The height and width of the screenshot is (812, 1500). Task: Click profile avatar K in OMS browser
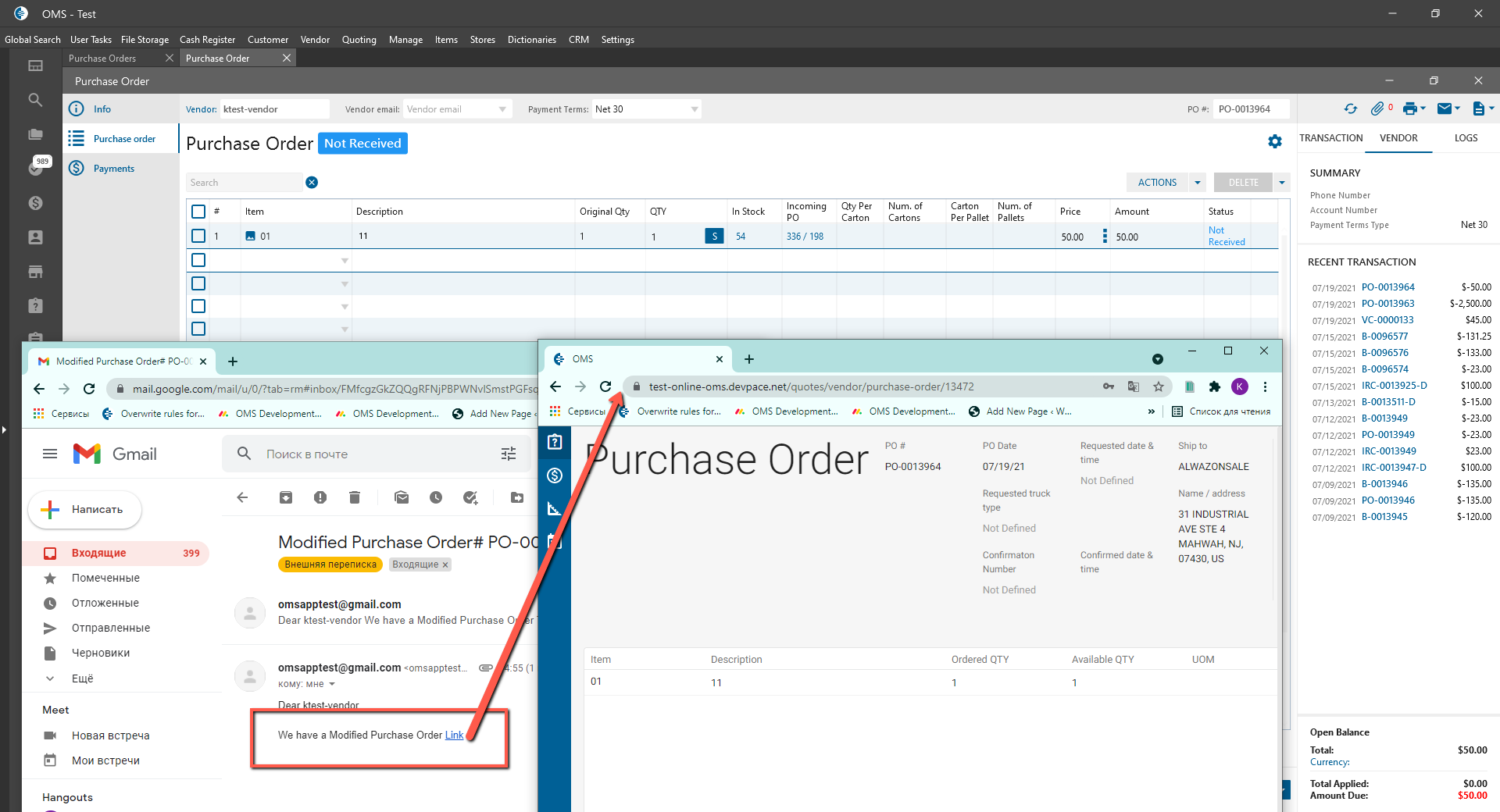click(1240, 386)
